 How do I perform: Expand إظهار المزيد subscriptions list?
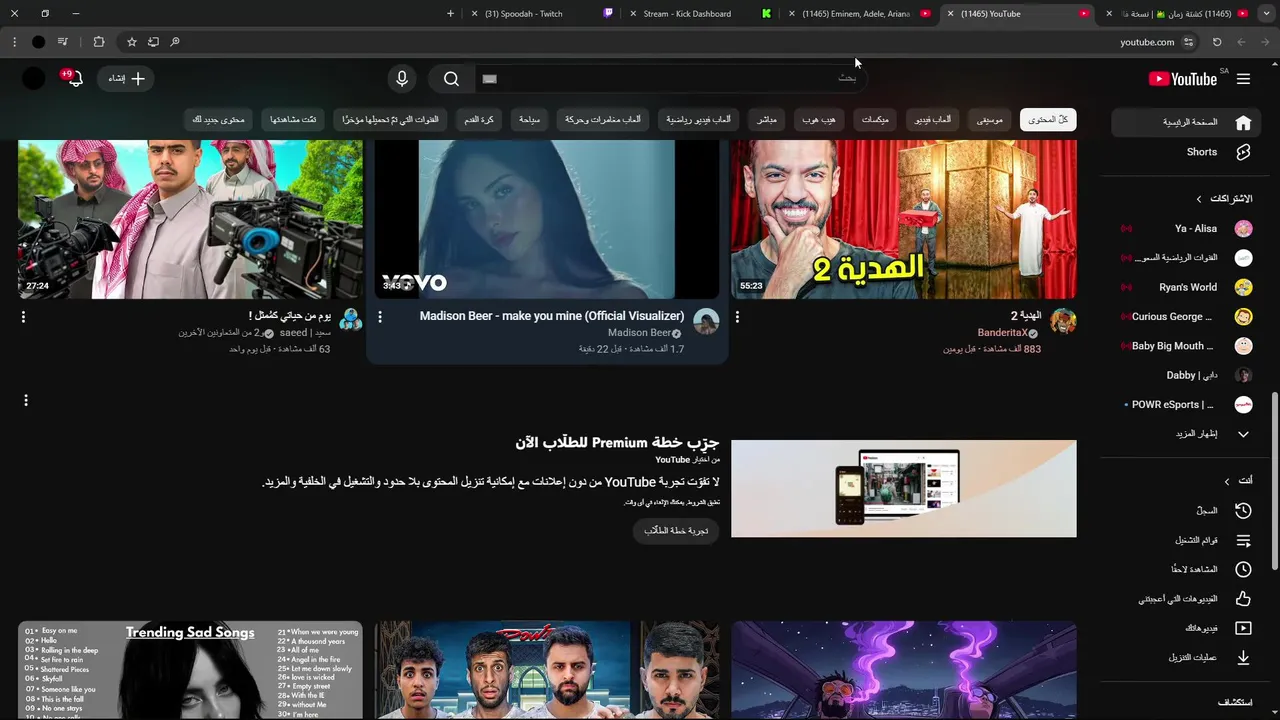pyautogui.click(x=1186, y=434)
